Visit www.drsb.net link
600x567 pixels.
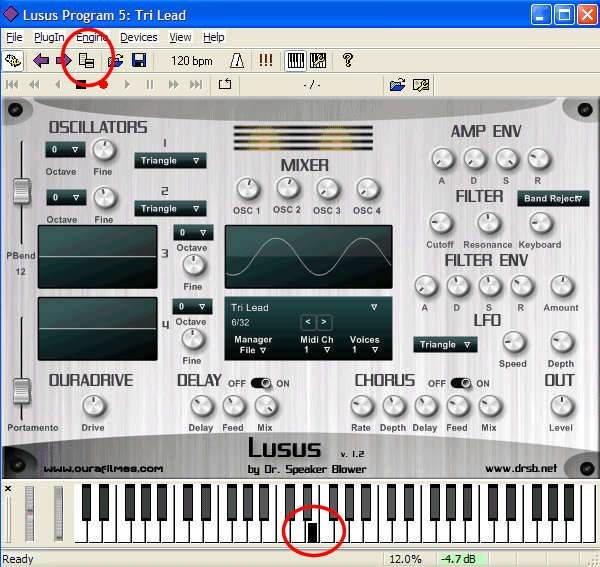click(521, 468)
